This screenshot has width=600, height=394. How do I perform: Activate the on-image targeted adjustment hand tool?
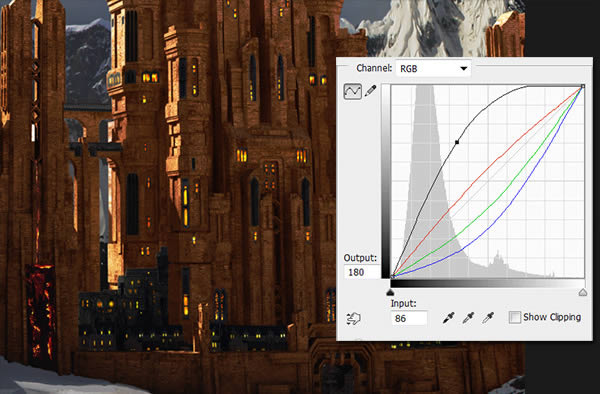click(x=353, y=318)
